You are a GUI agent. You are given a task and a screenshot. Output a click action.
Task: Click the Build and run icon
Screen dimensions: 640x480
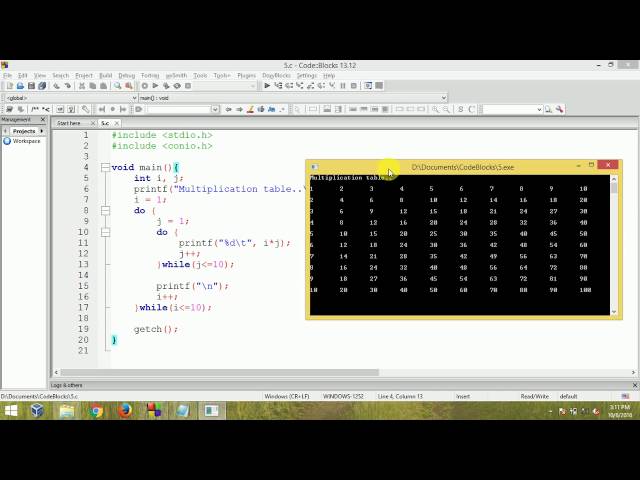166,86
